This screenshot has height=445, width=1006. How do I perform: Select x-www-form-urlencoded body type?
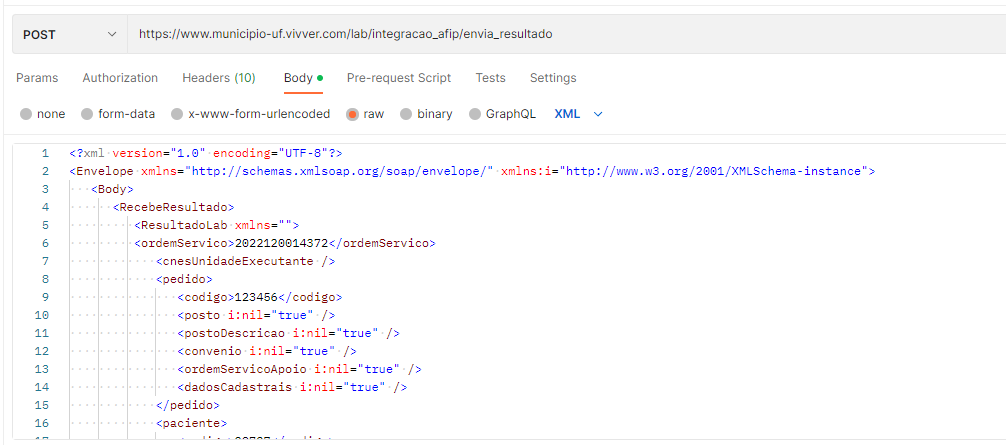177,114
